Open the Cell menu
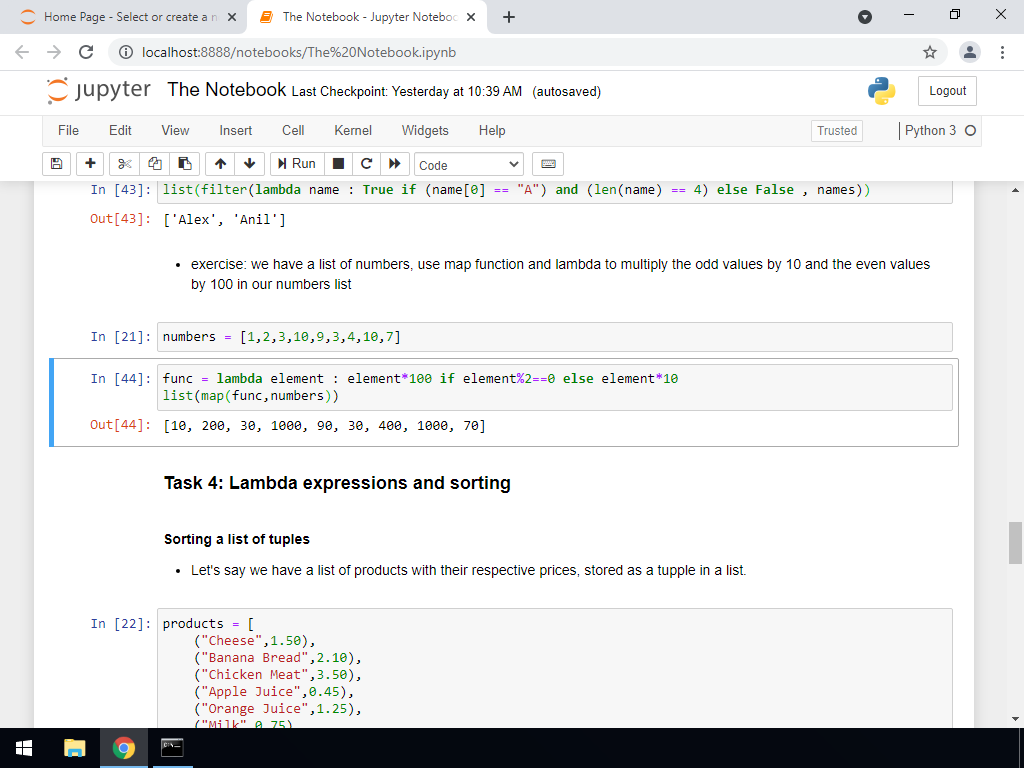This screenshot has height=768, width=1024. pyautogui.click(x=293, y=131)
